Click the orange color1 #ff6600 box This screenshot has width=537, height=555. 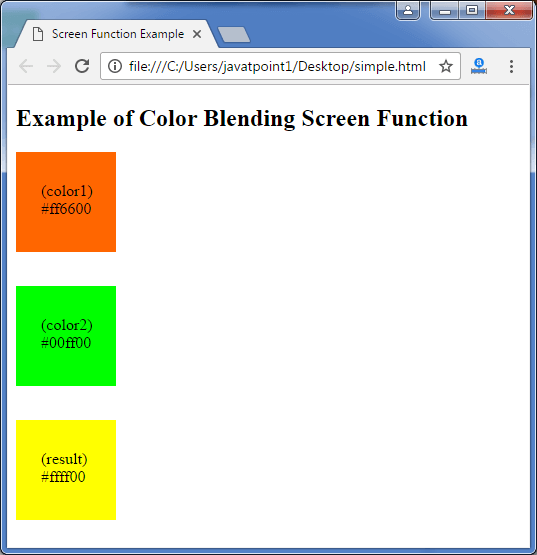click(x=66, y=202)
